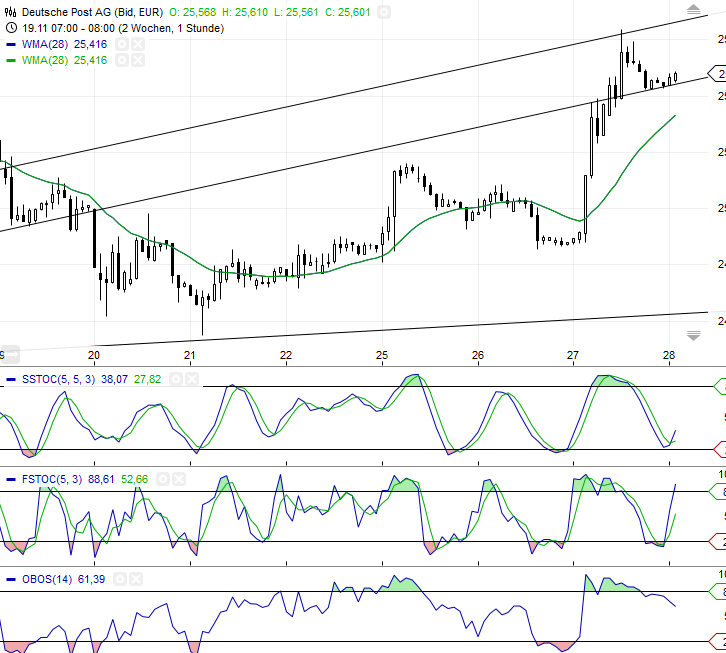Image resolution: width=726 pixels, height=653 pixels.
Task: Remove the blue WMA(28) indicator
Action: click(x=138, y=44)
